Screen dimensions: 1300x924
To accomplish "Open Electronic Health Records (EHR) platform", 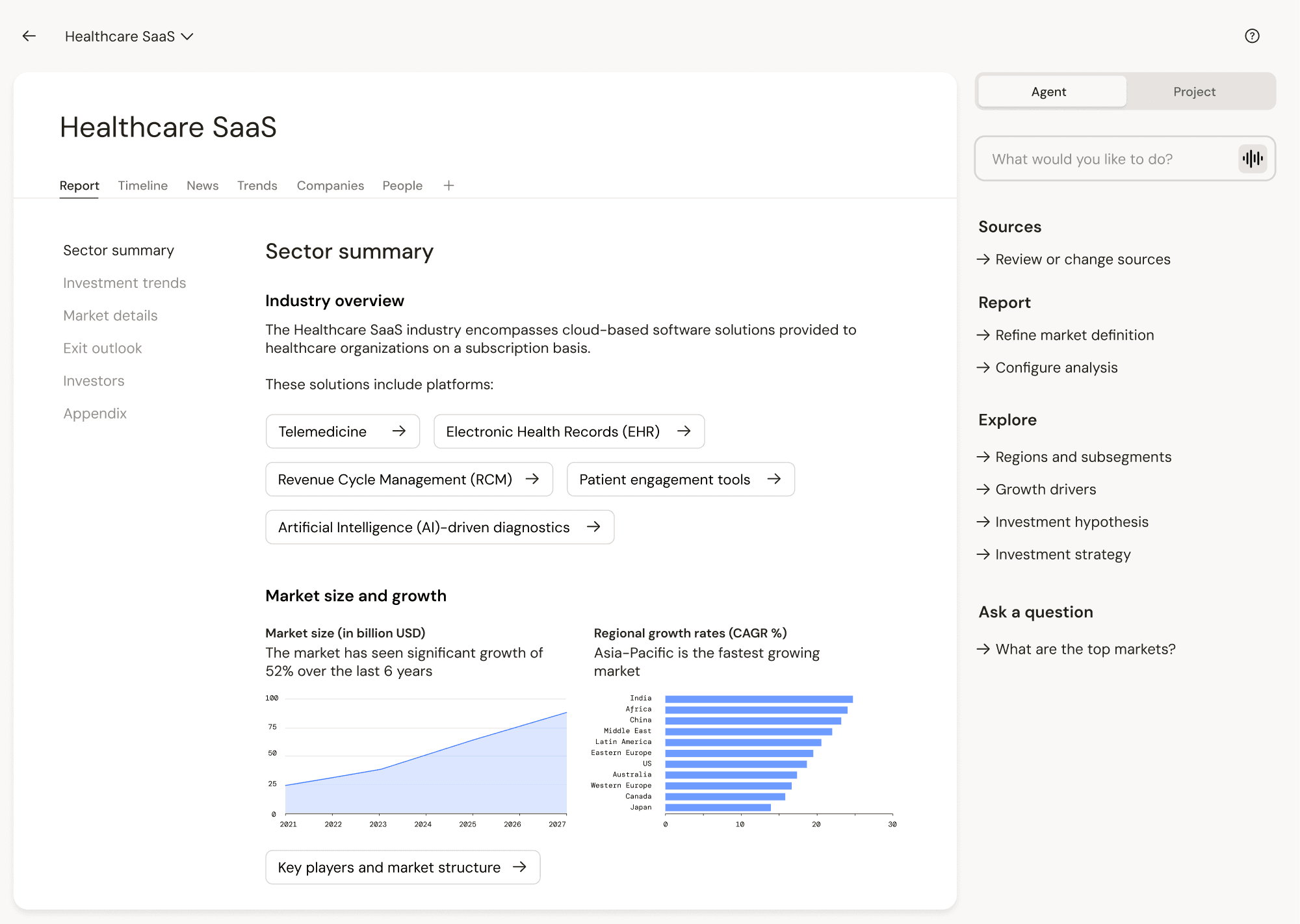I will click(x=569, y=431).
